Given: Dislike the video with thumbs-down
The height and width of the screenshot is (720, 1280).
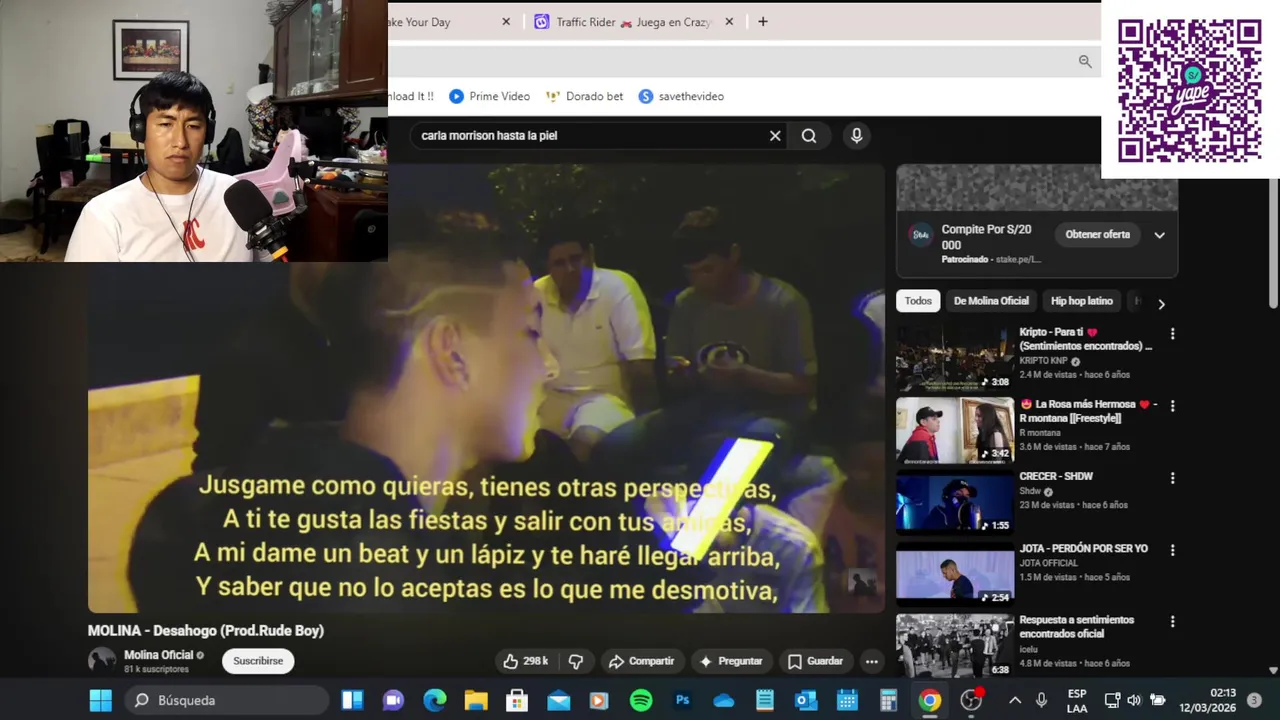Looking at the screenshot, I should (576, 661).
